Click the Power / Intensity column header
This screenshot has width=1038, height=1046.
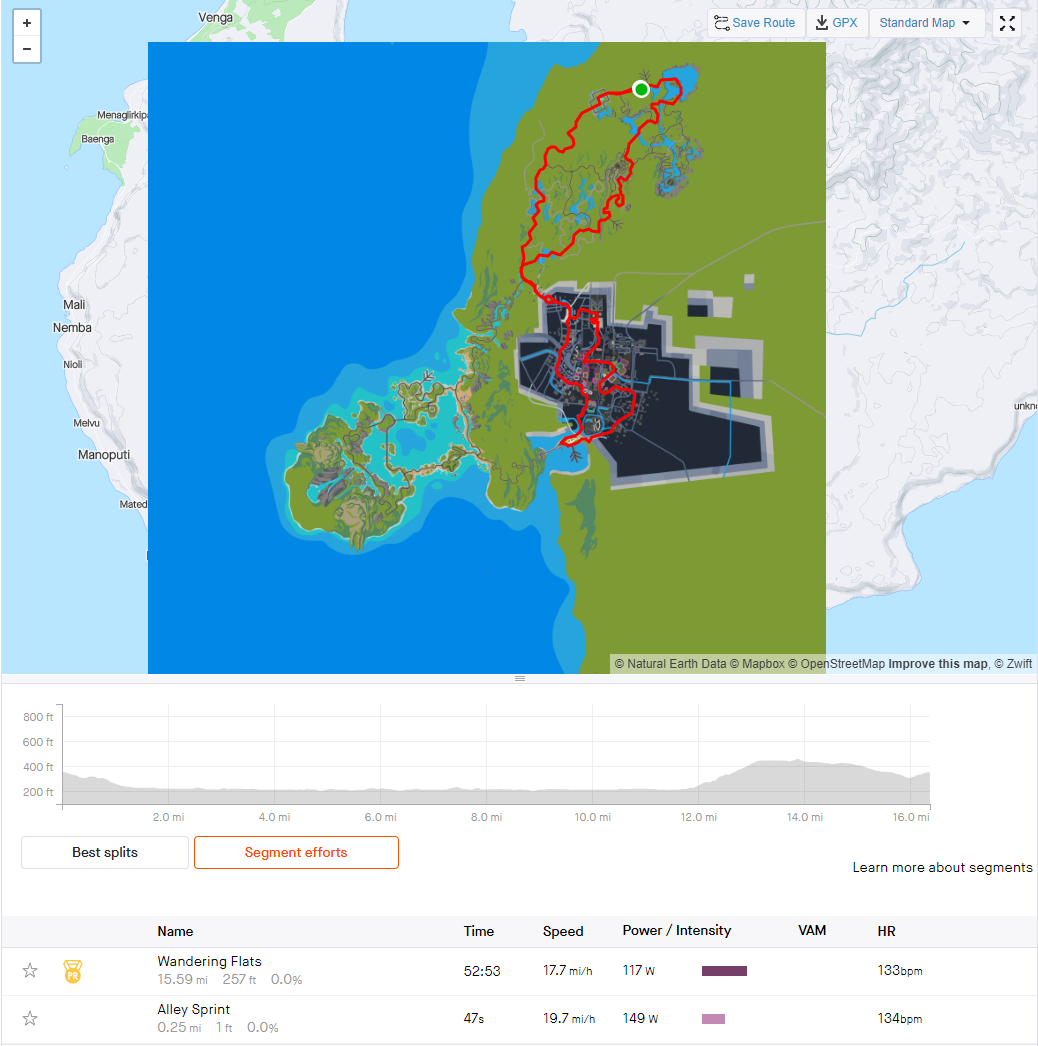[x=676, y=931]
